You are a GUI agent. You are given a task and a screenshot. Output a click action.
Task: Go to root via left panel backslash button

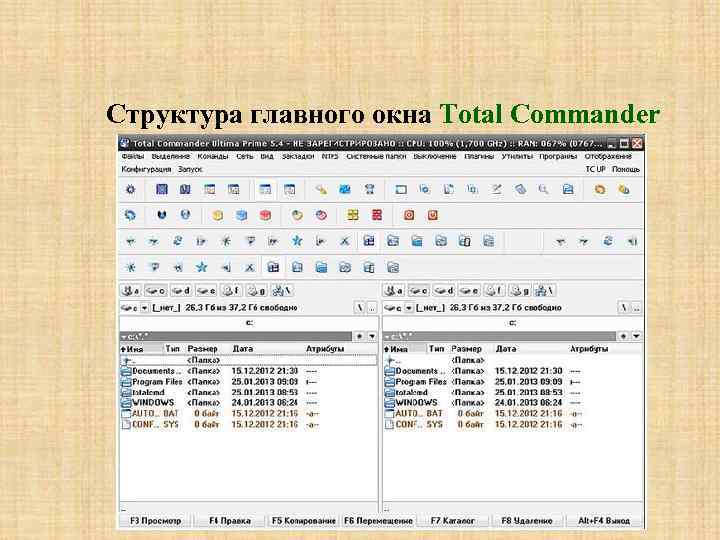pos(360,308)
